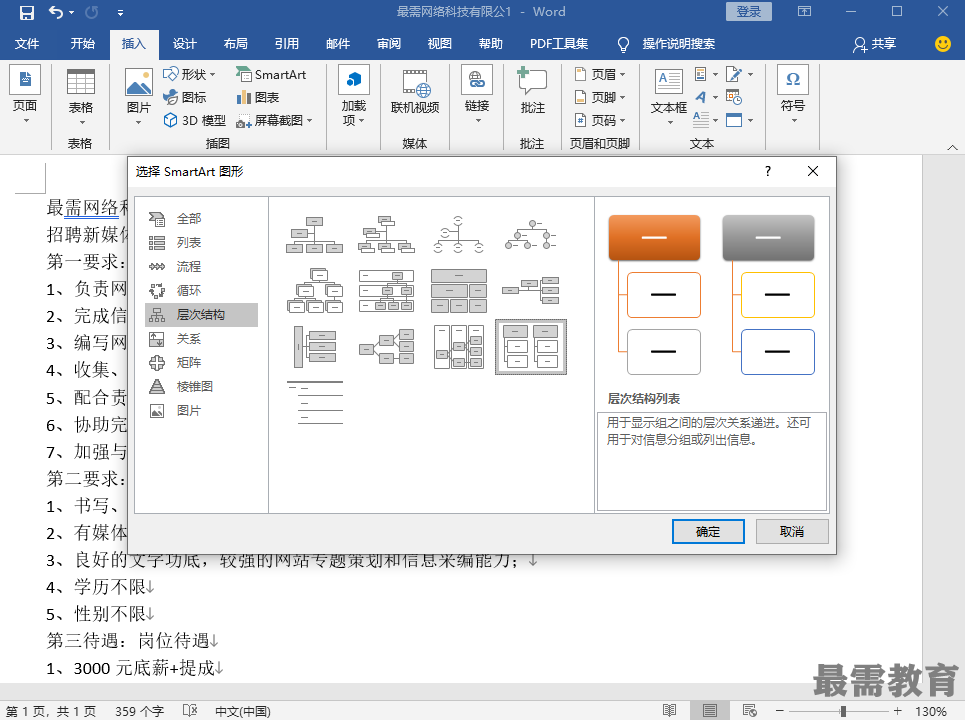The image size is (965, 720).
Task: Open the 链接 links menu
Action: click(x=477, y=95)
